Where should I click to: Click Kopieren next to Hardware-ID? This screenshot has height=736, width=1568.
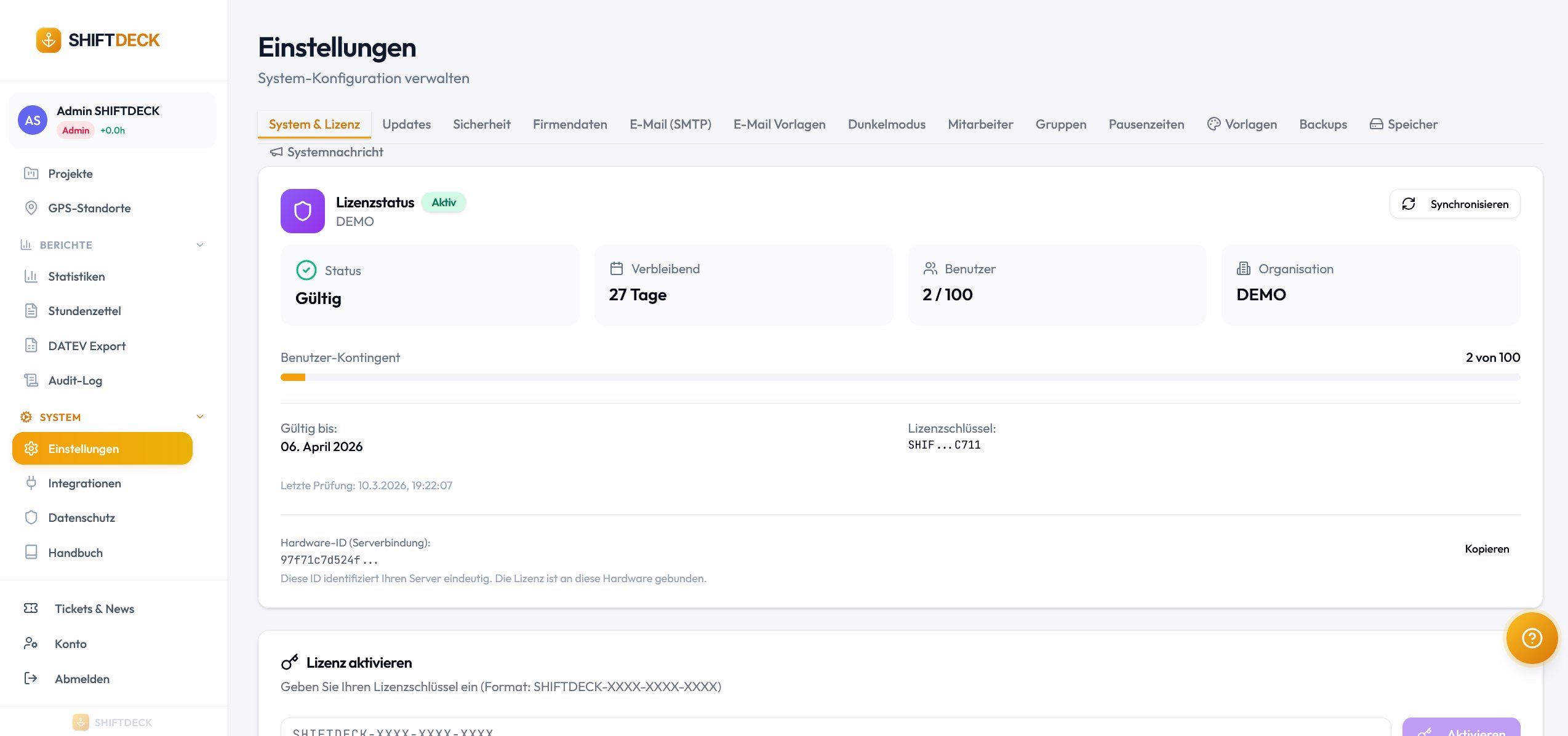(1486, 549)
